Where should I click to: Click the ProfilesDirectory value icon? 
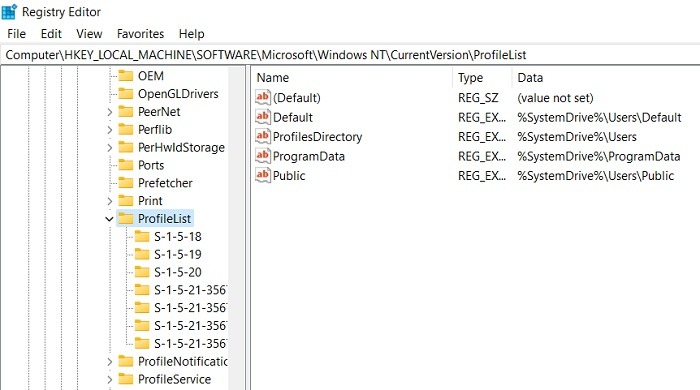(262, 136)
